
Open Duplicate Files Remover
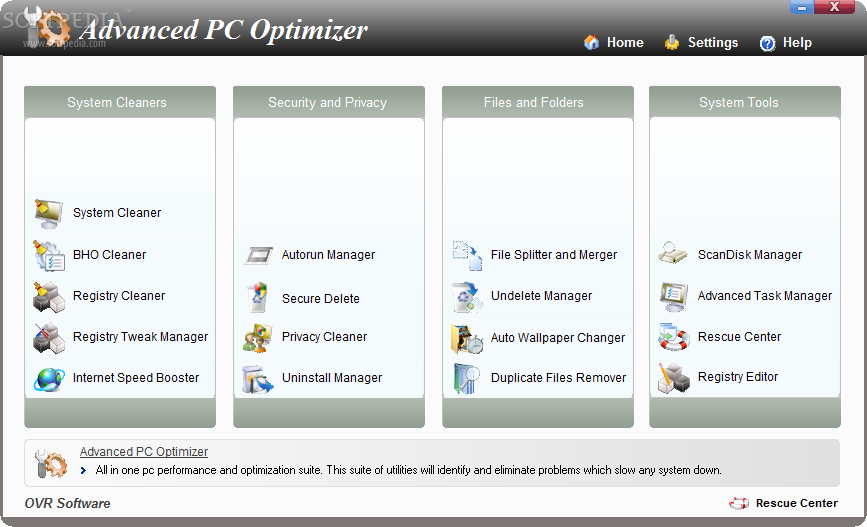click(x=558, y=378)
